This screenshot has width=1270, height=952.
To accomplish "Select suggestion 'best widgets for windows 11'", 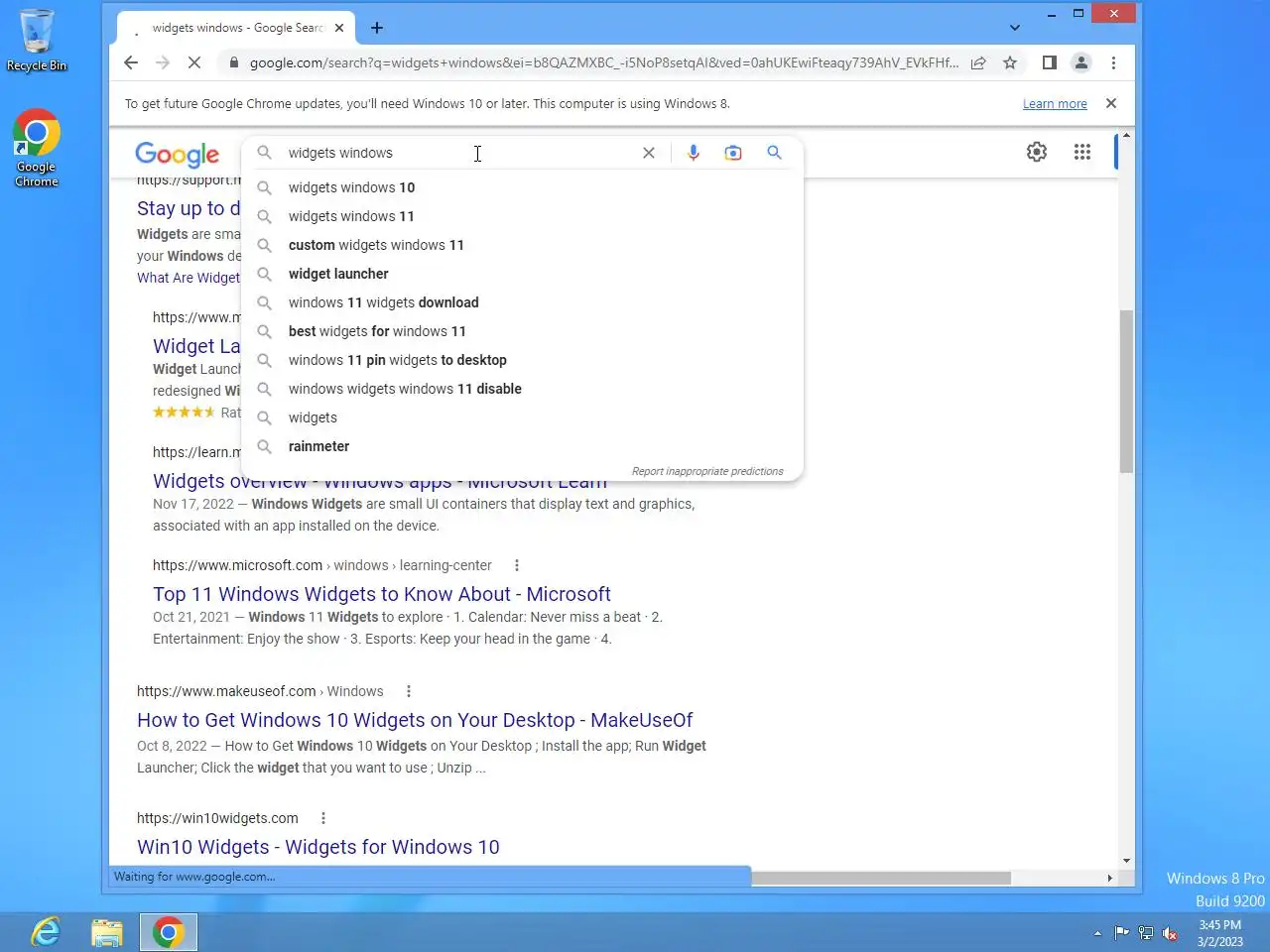I will [522, 331].
